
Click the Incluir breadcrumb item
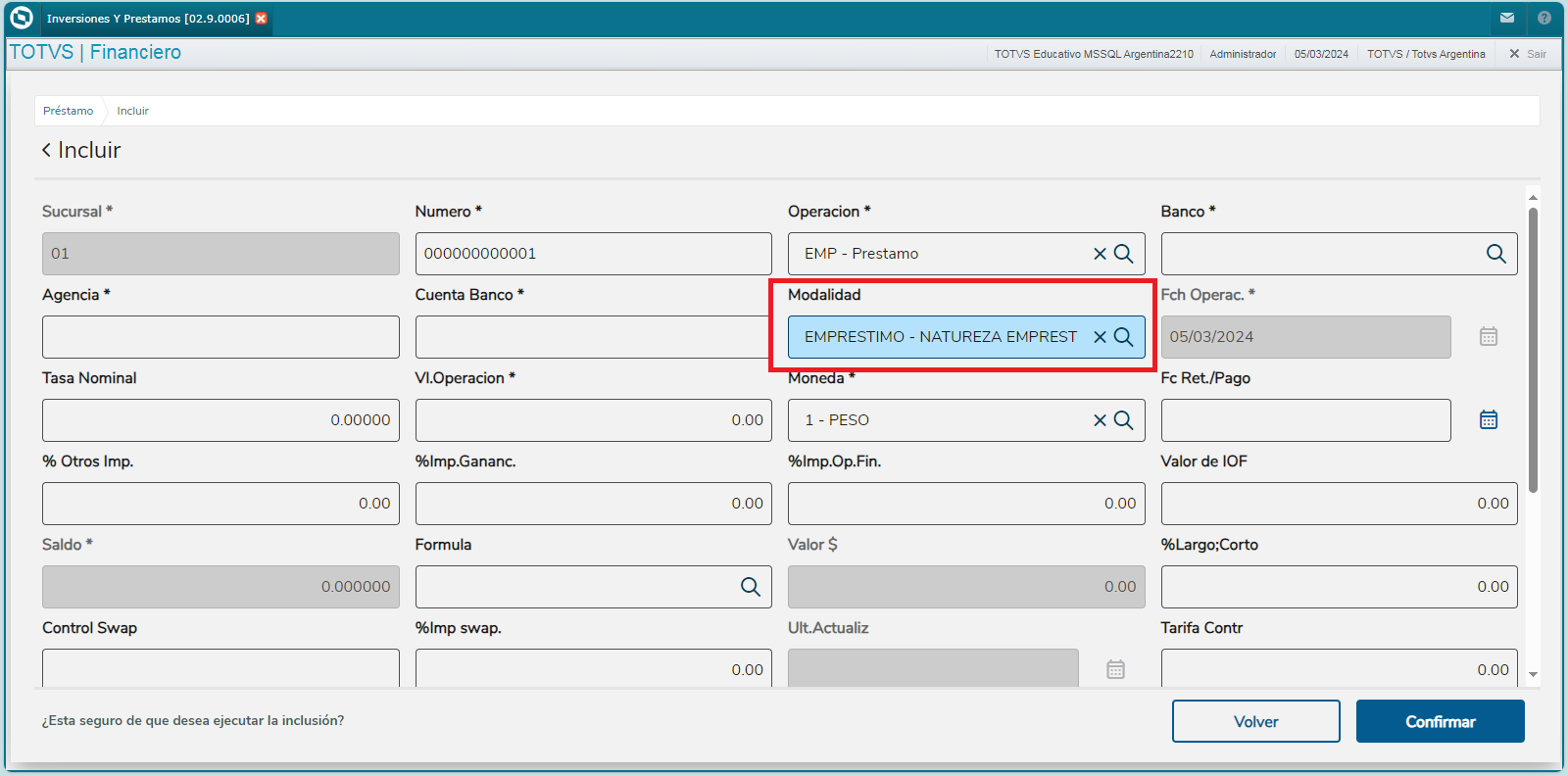tap(133, 111)
